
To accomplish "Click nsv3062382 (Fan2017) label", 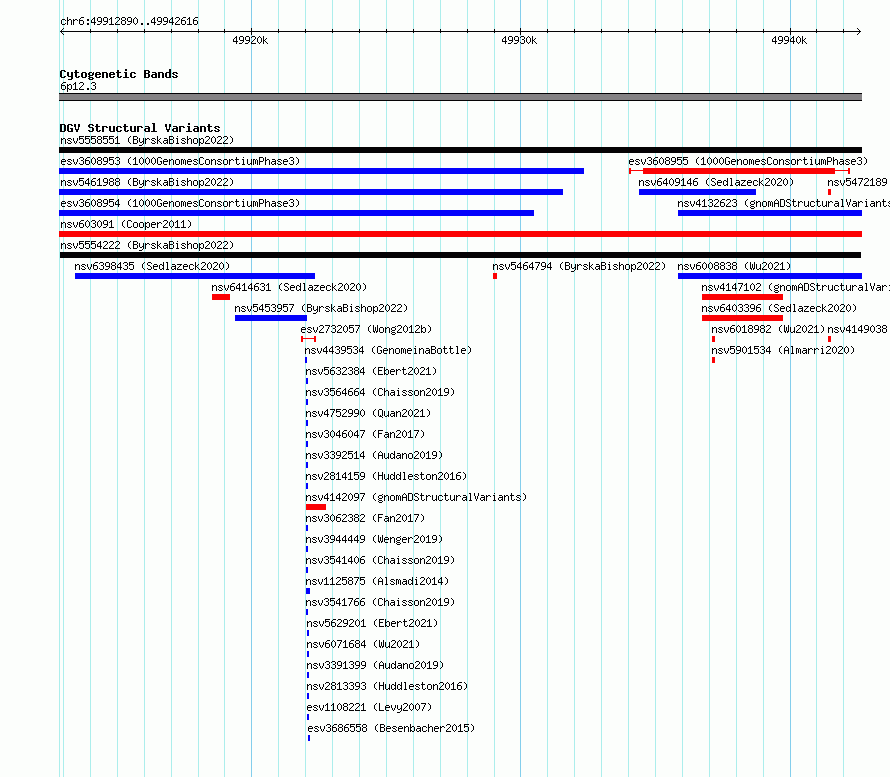I will 366,518.
